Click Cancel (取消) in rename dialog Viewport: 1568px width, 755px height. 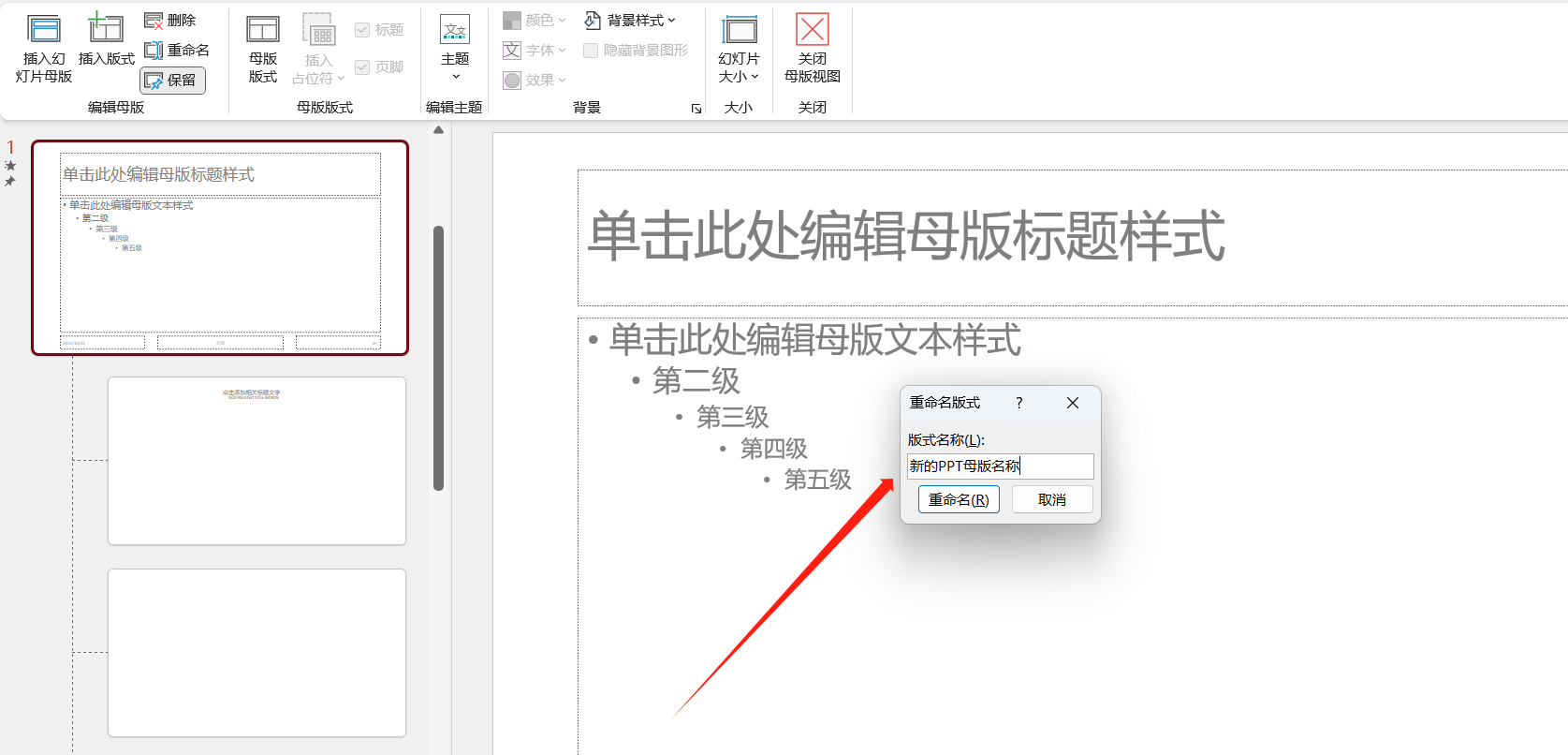point(1052,499)
